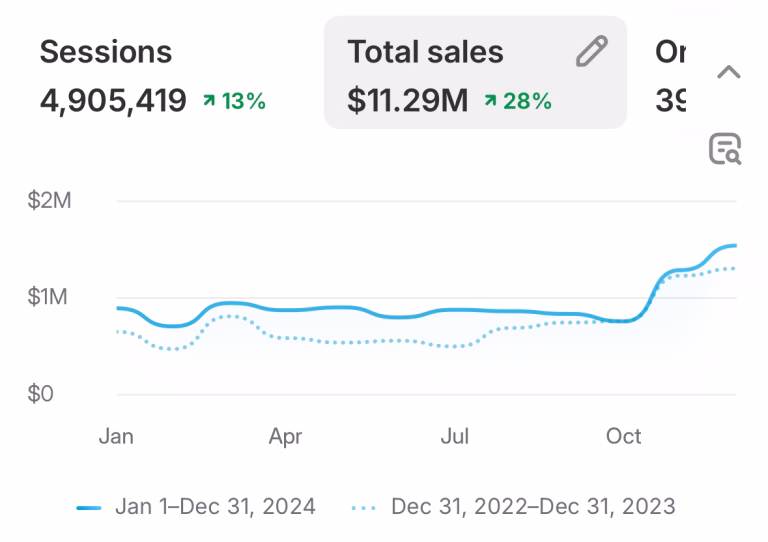
Task: Click the 4,905,419 sessions value
Action: click(x=113, y=101)
